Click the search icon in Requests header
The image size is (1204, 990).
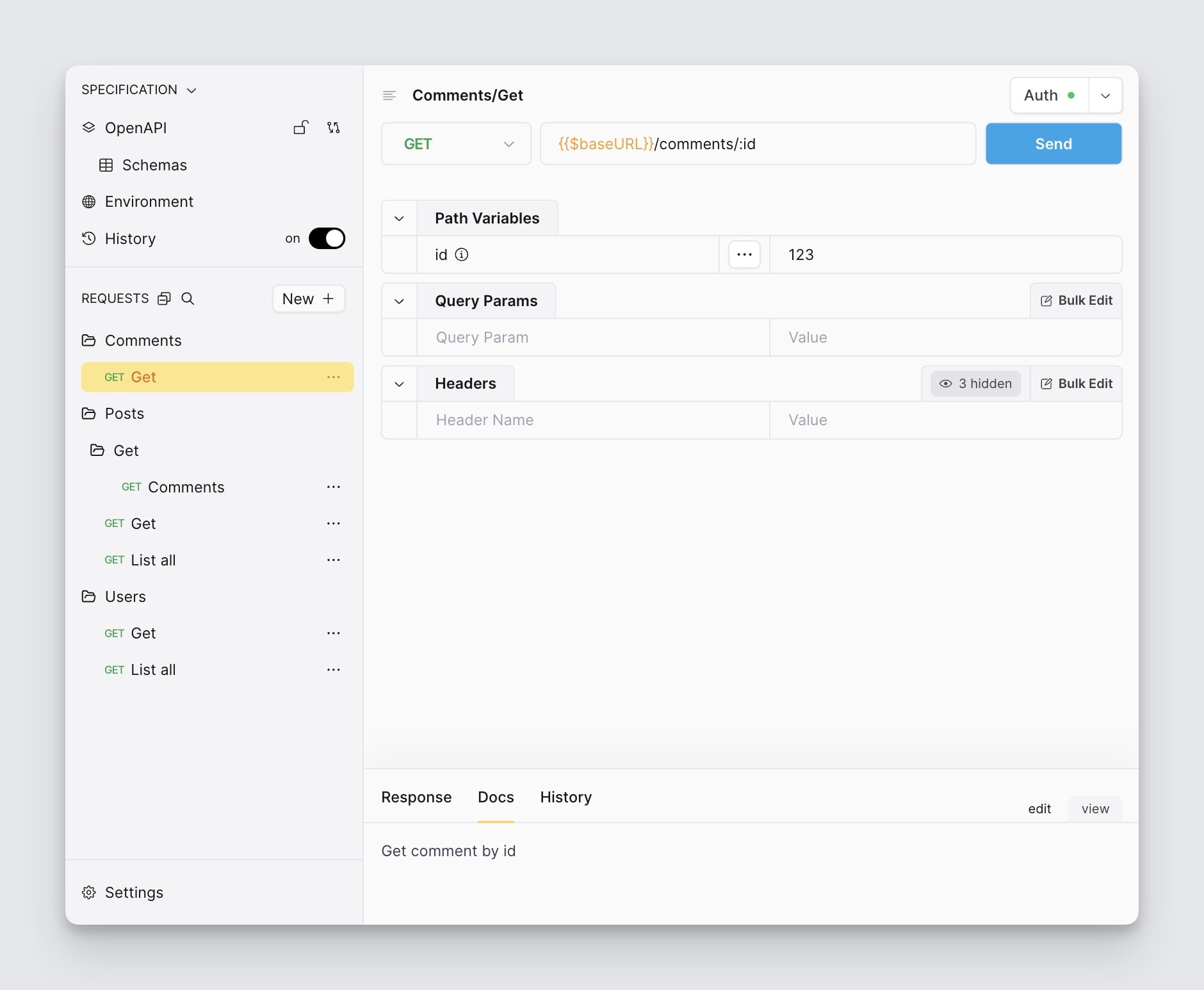point(188,298)
